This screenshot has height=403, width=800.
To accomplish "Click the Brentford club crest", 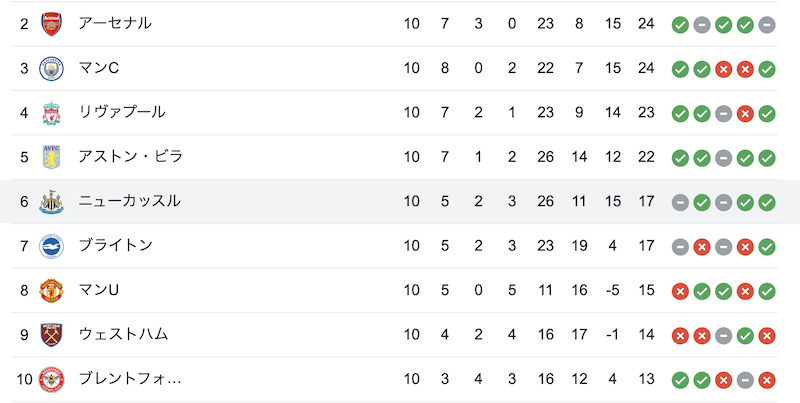I will tap(51, 379).
